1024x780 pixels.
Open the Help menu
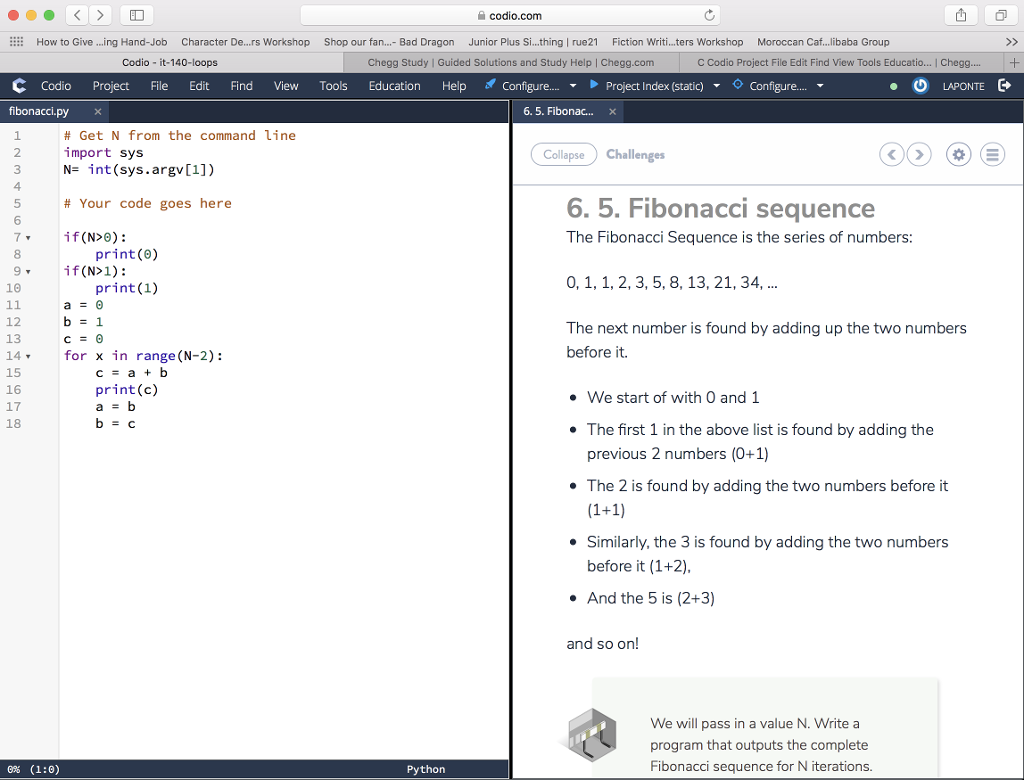point(454,86)
